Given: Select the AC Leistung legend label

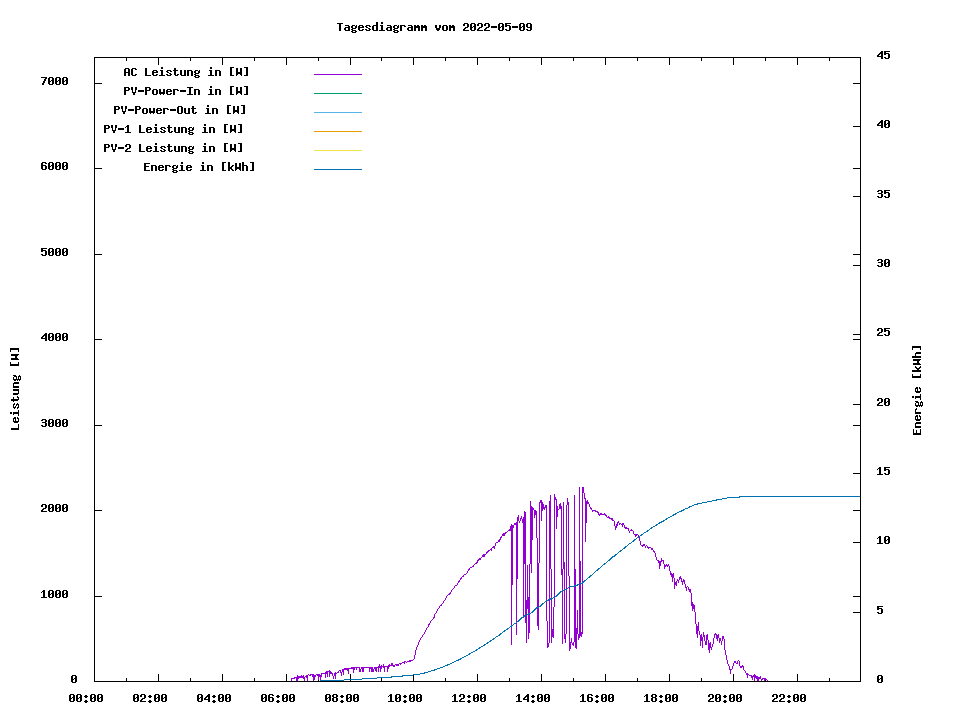Looking at the screenshot, I should point(186,72).
